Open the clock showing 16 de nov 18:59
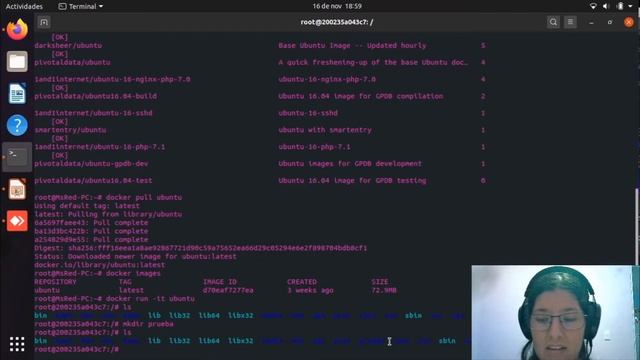This screenshot has height=360, width=640. (337, 6)
